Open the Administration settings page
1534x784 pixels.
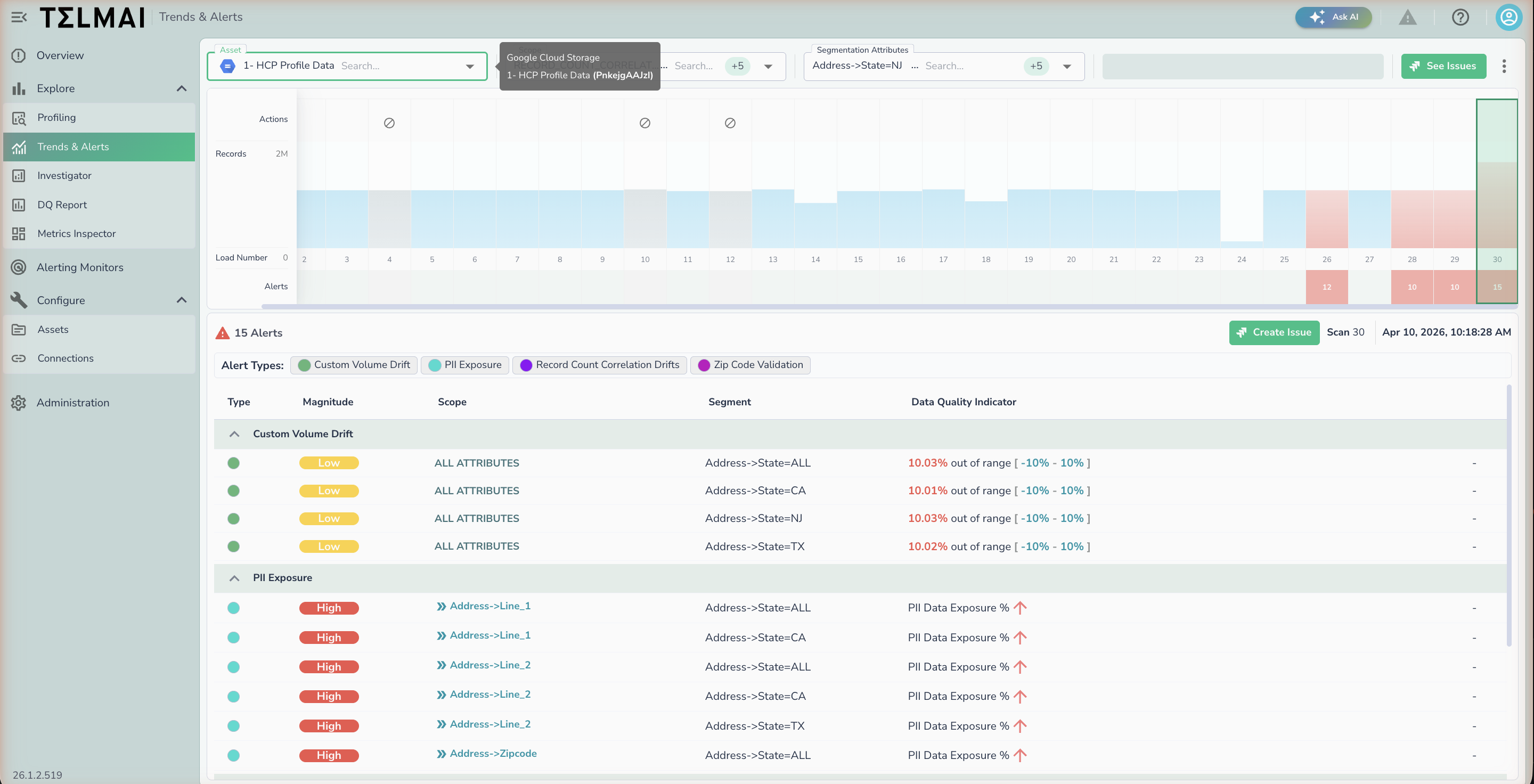(72, 403)
